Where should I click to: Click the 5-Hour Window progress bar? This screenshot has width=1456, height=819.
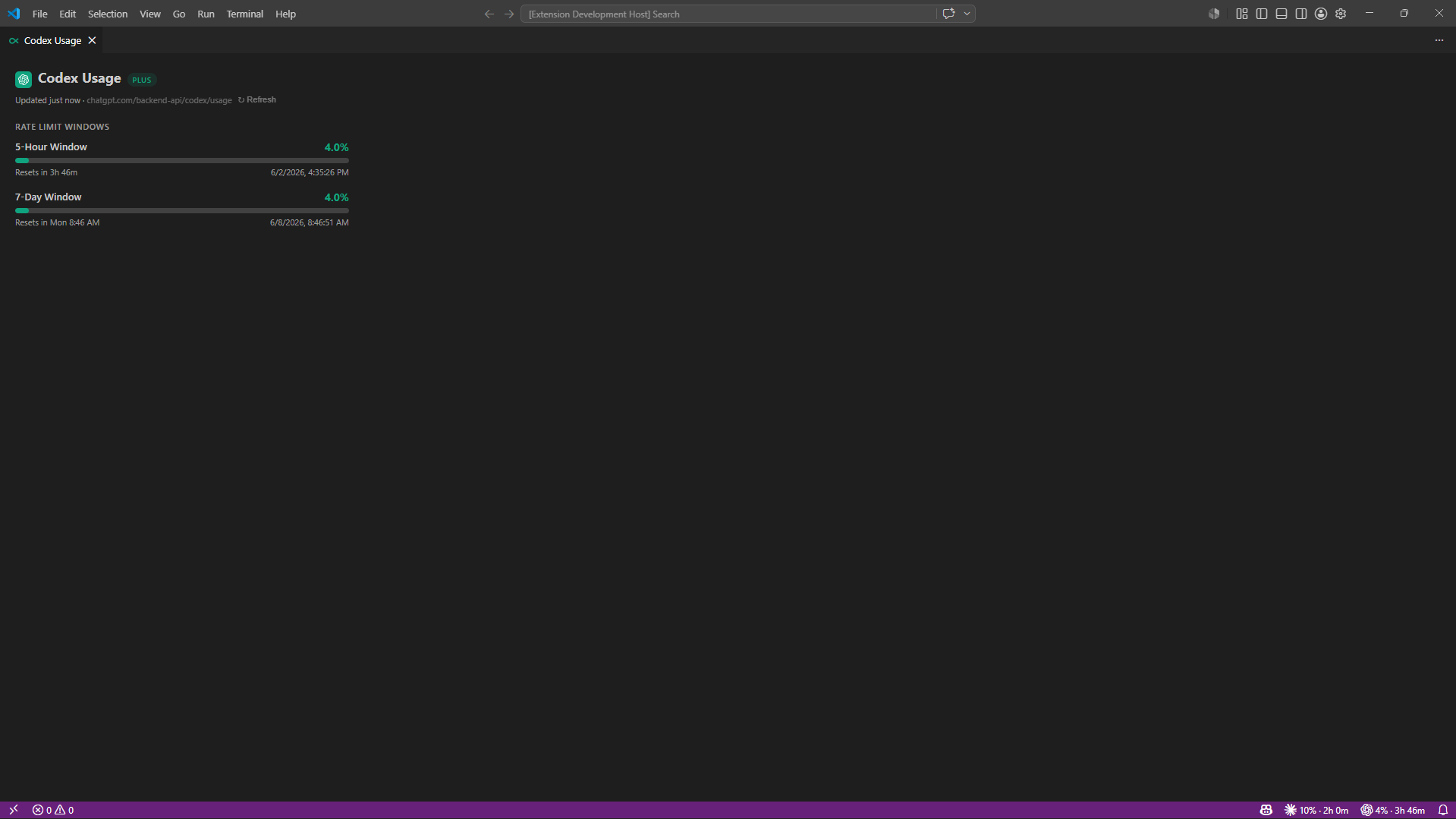point(182,161)
